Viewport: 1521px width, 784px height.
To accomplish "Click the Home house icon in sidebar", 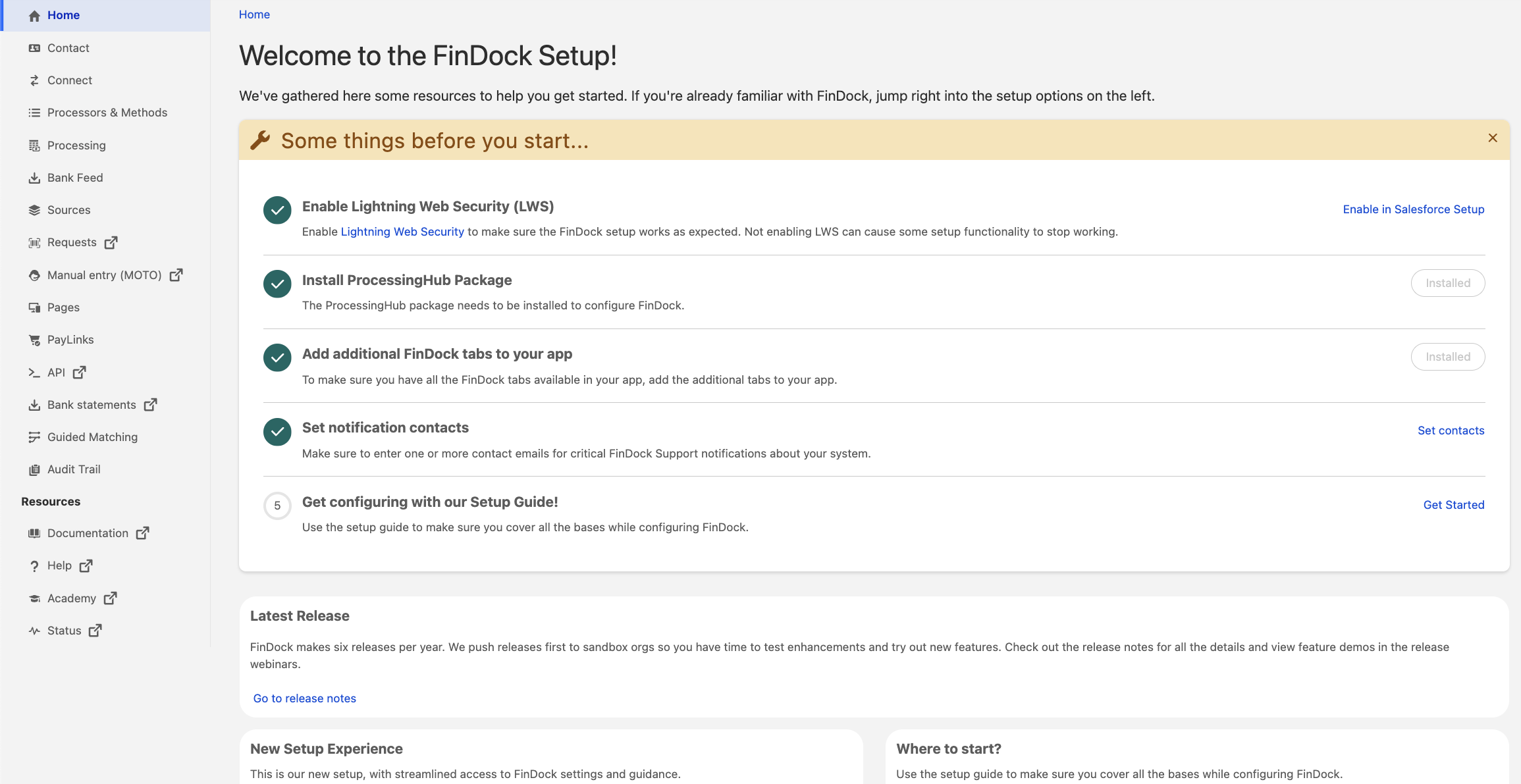I will tap(34, 14).
